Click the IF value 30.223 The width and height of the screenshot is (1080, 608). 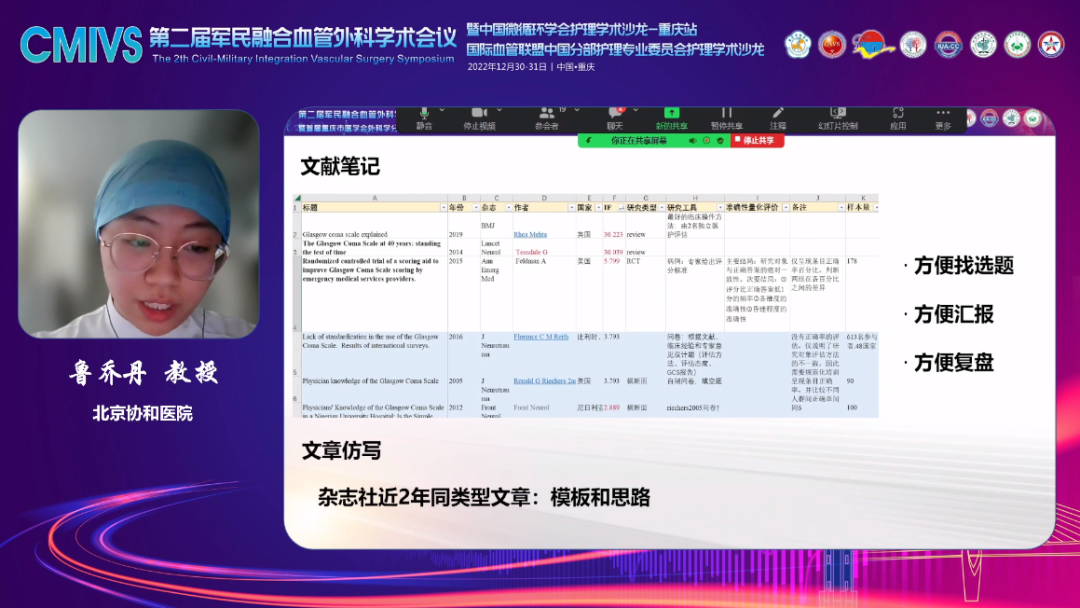(x=613, y=235)
